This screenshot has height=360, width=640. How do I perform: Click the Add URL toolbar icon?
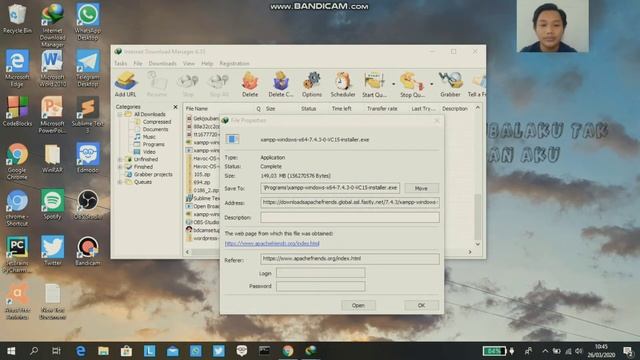(x=125, y=84)
